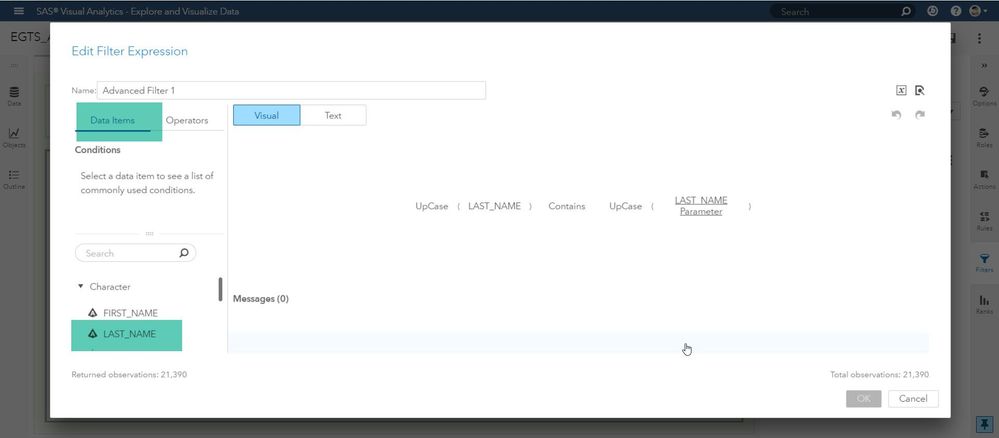Open the Outline pane in left sidebar

[14, 179]
